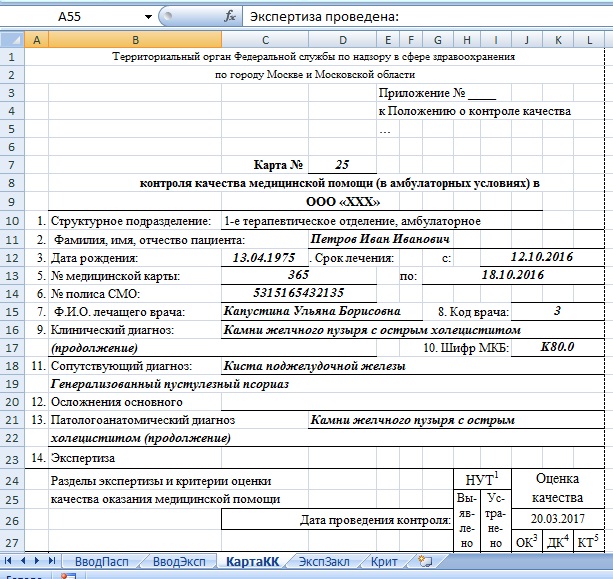
Task: Select doctor code cell with value 3
Action: [557, 311]
